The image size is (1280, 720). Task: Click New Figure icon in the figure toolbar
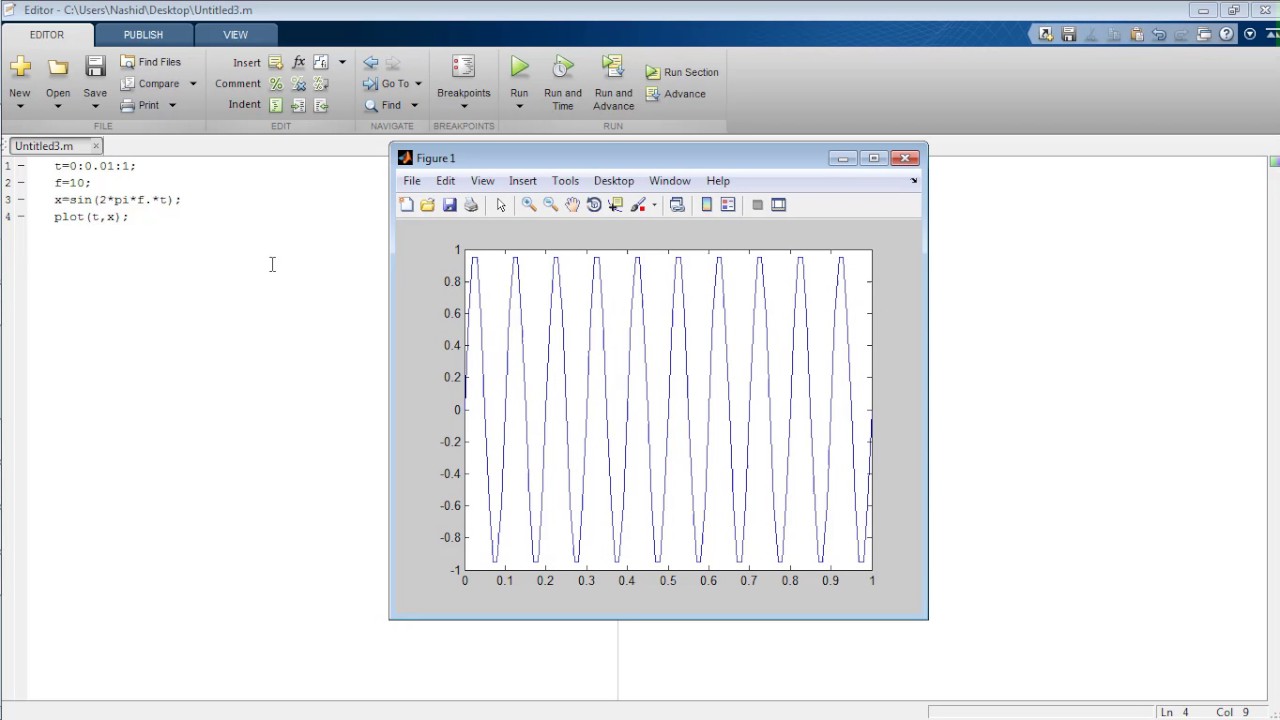click(x=406, y=205)
